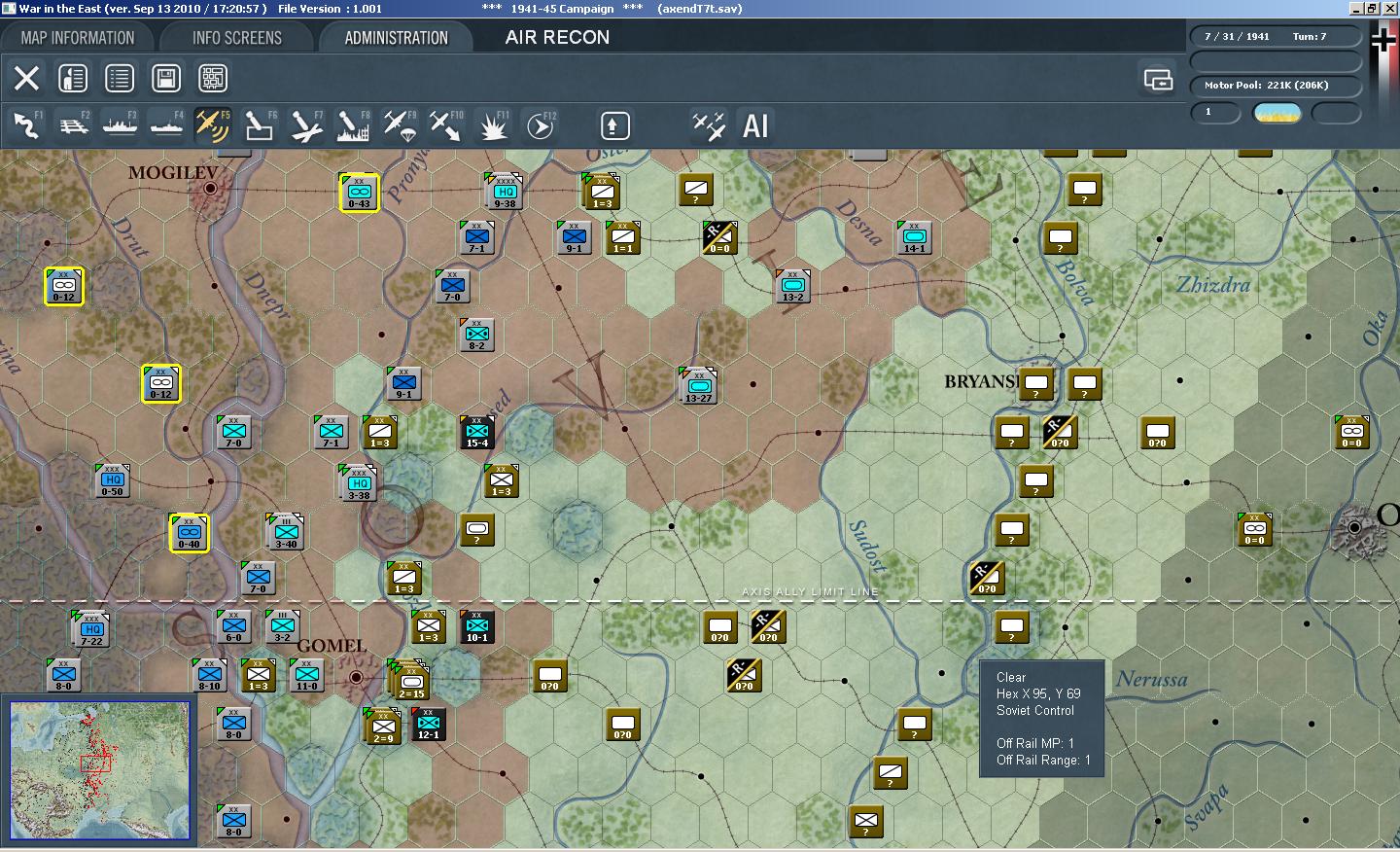Select the F1 move mode icon
1400x852 pixels.
tap(26, 125)
